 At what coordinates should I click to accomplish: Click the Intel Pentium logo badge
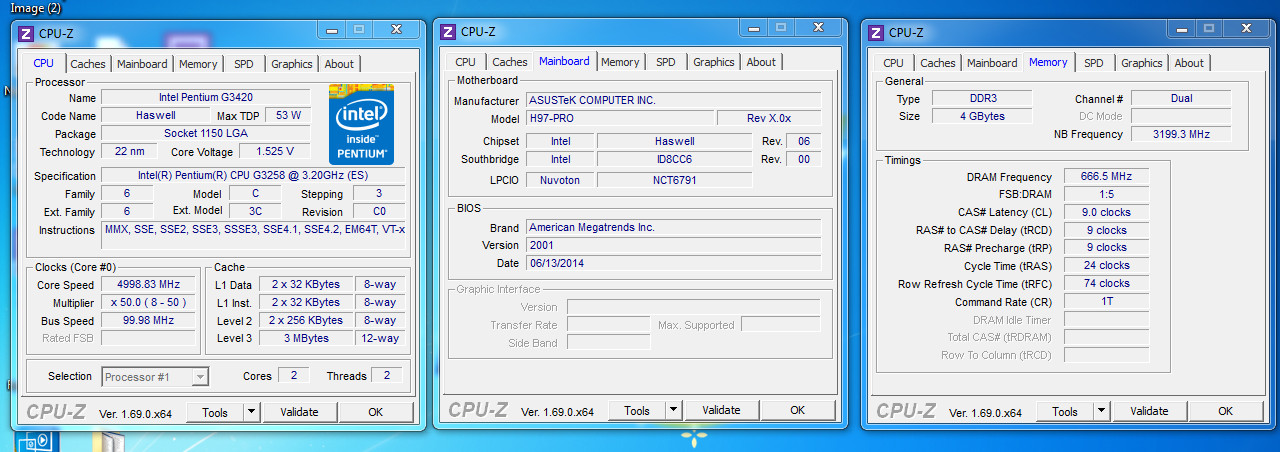[x=361, y=125]
